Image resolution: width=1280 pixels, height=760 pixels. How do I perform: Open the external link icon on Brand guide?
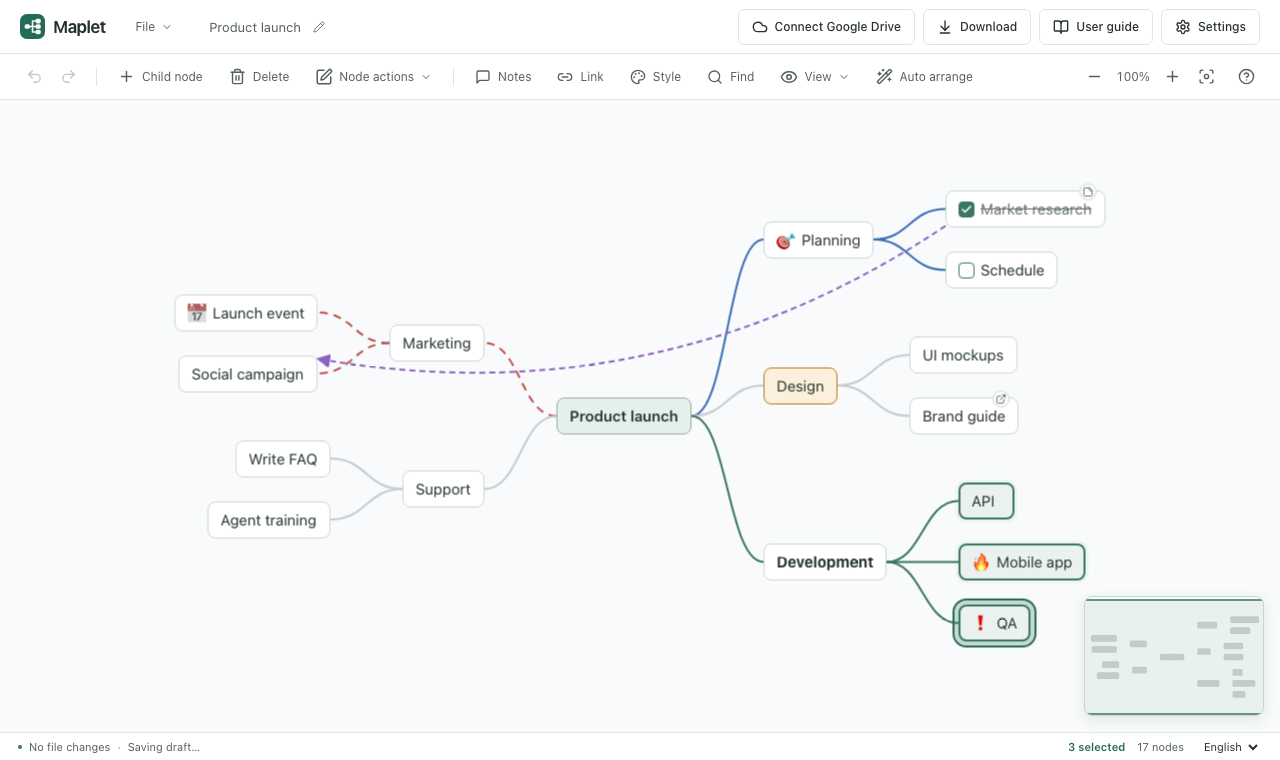[x=1000, y=399]
